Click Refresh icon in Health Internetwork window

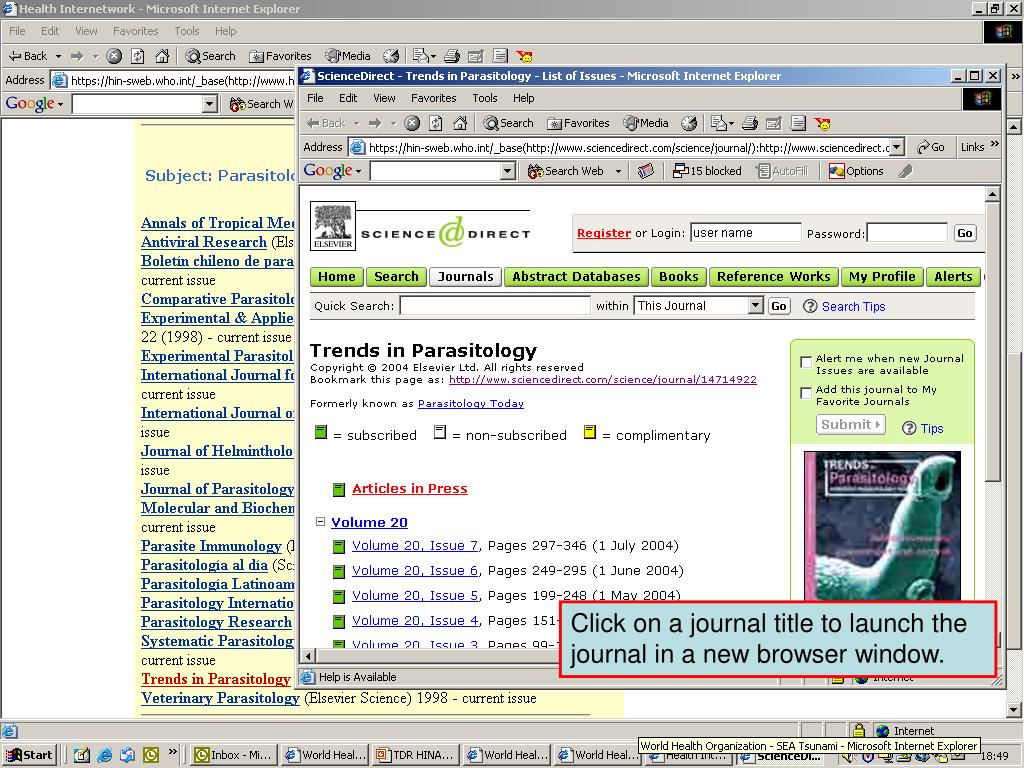[x=138, y=56]
